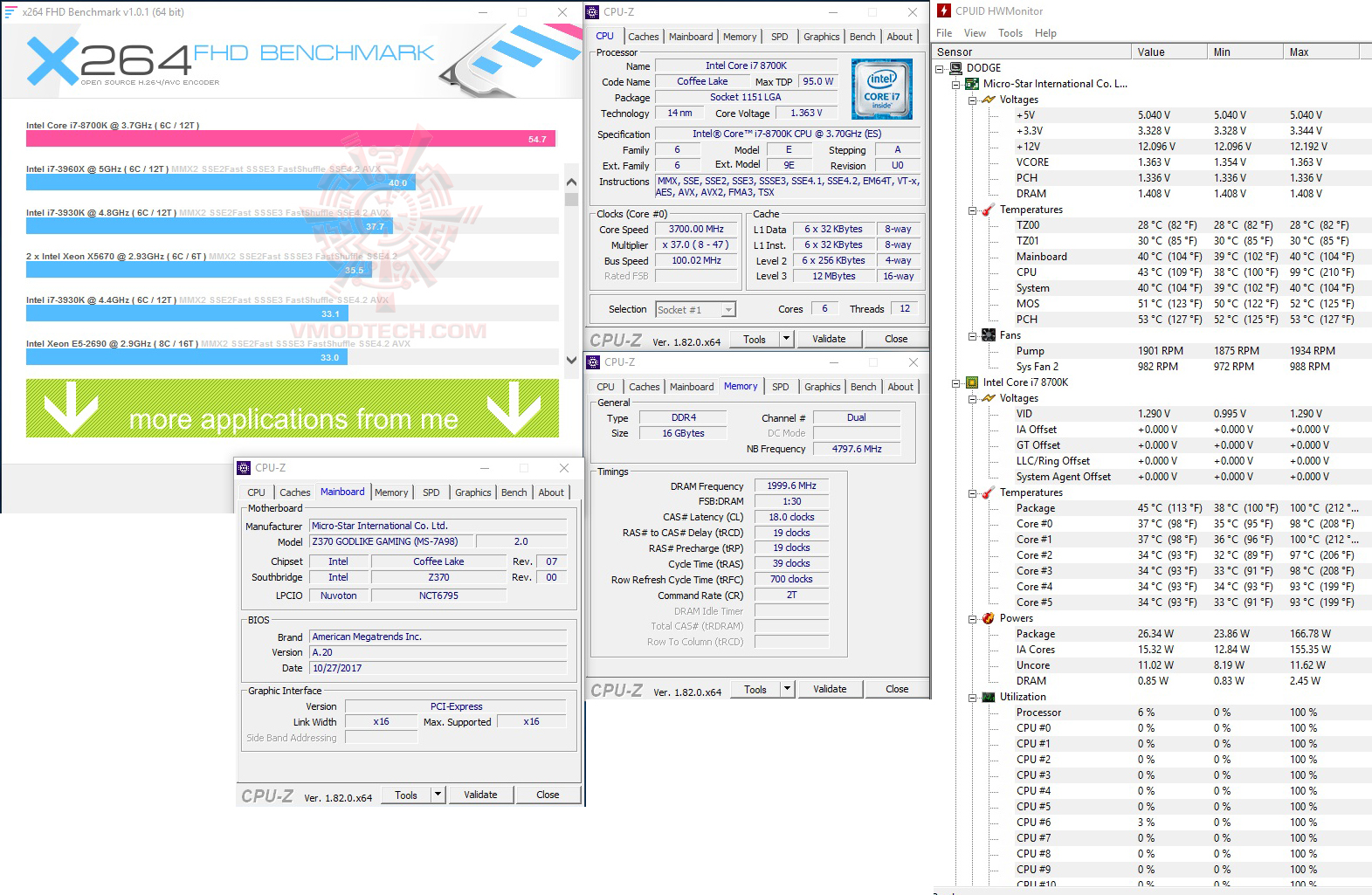Click the Sensor column header in HWMonitor
1372x895 pixels.
[x=1031, y=52]
